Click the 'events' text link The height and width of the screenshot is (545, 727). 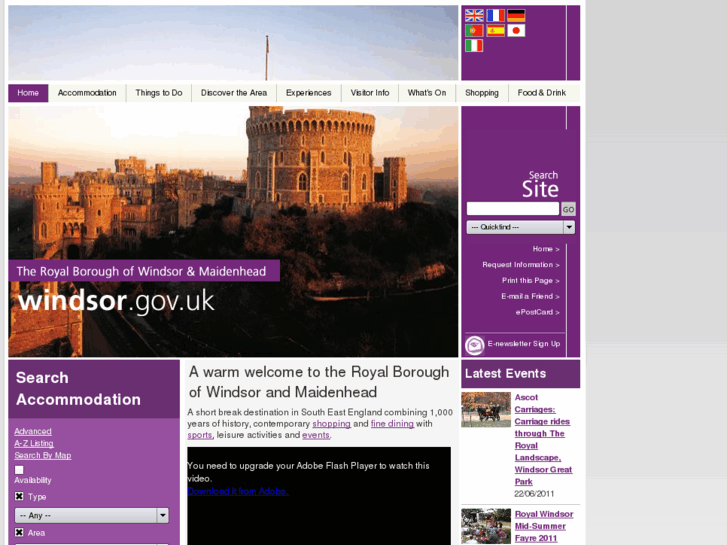[316, 435]
